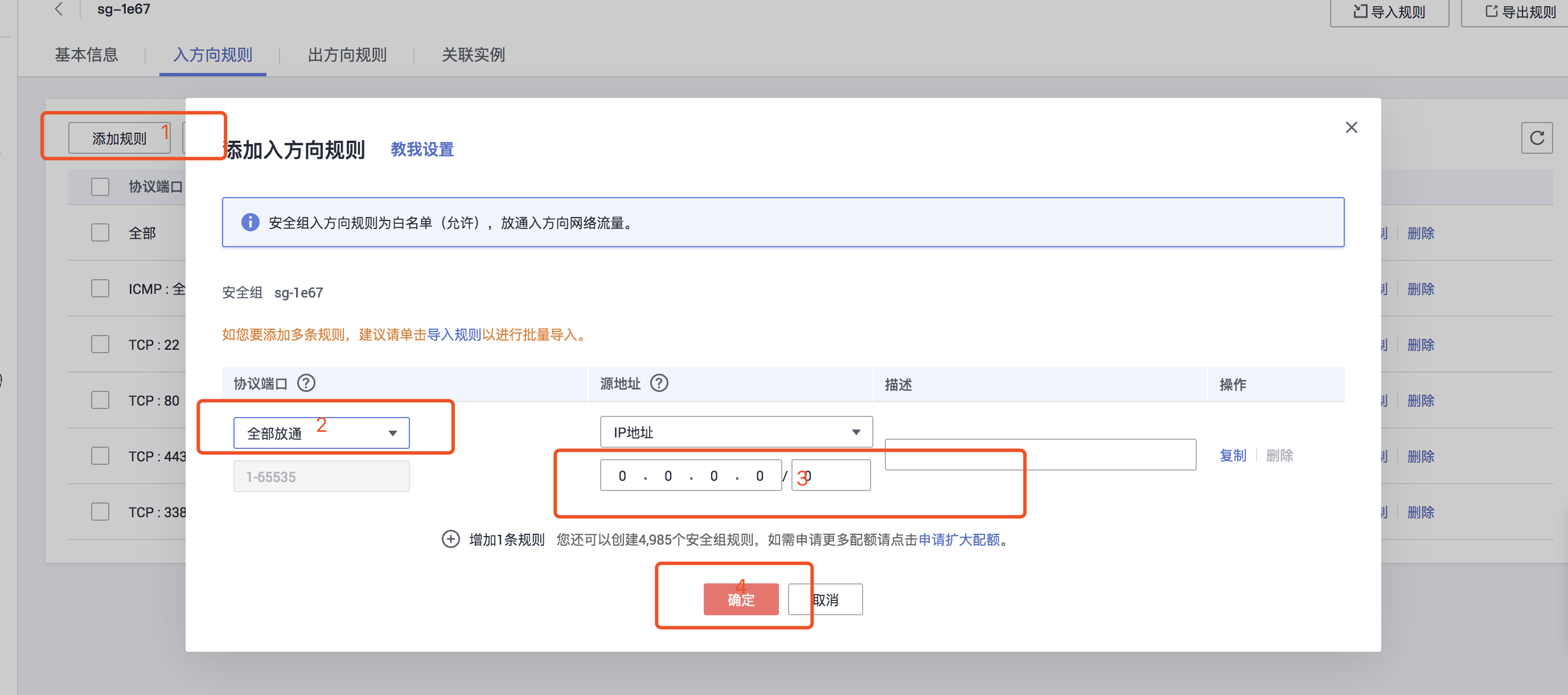
Task: Refresh the rule list with the reload icon
Action: (x=1537, y=138)
